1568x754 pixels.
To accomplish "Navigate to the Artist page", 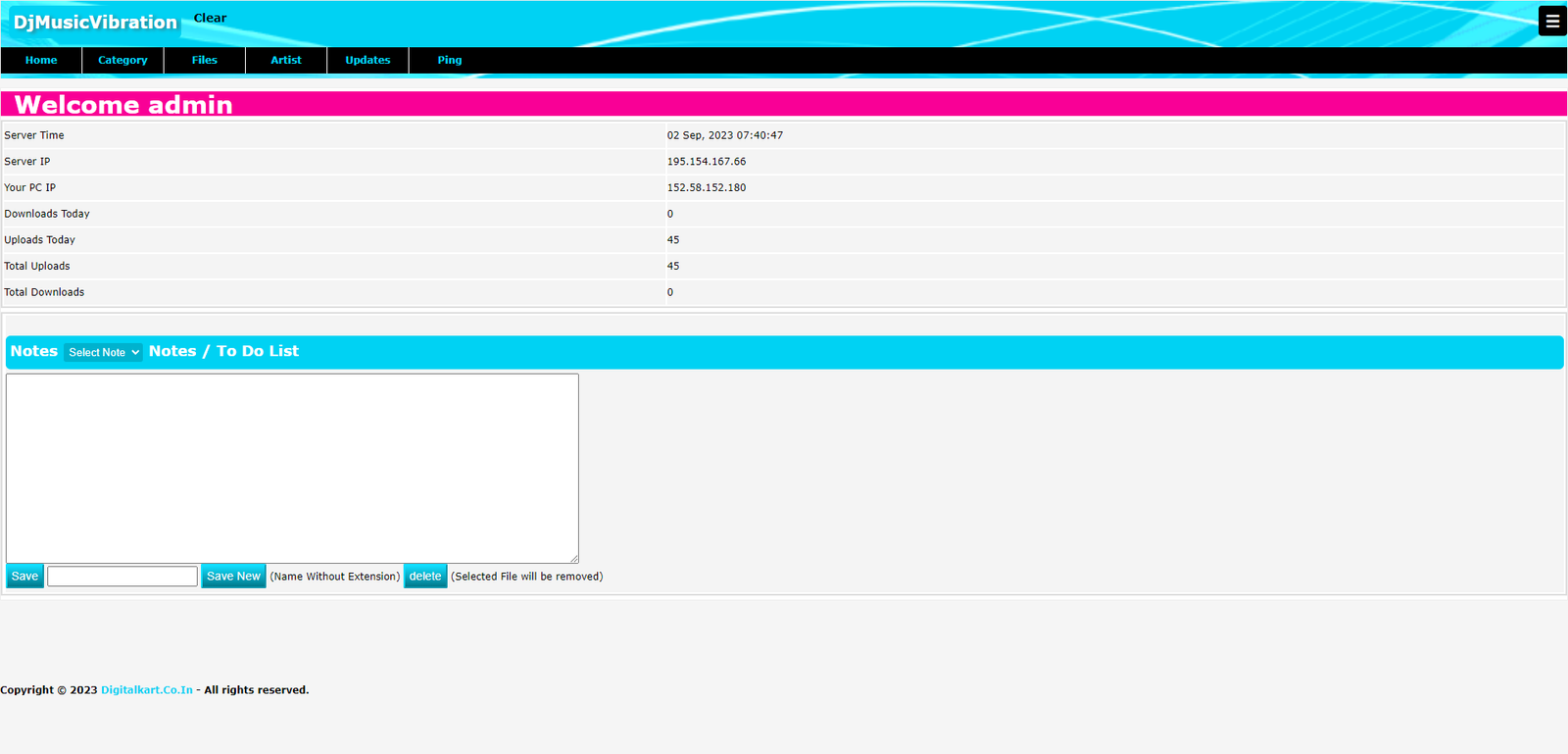I will (x=286, y=60).
